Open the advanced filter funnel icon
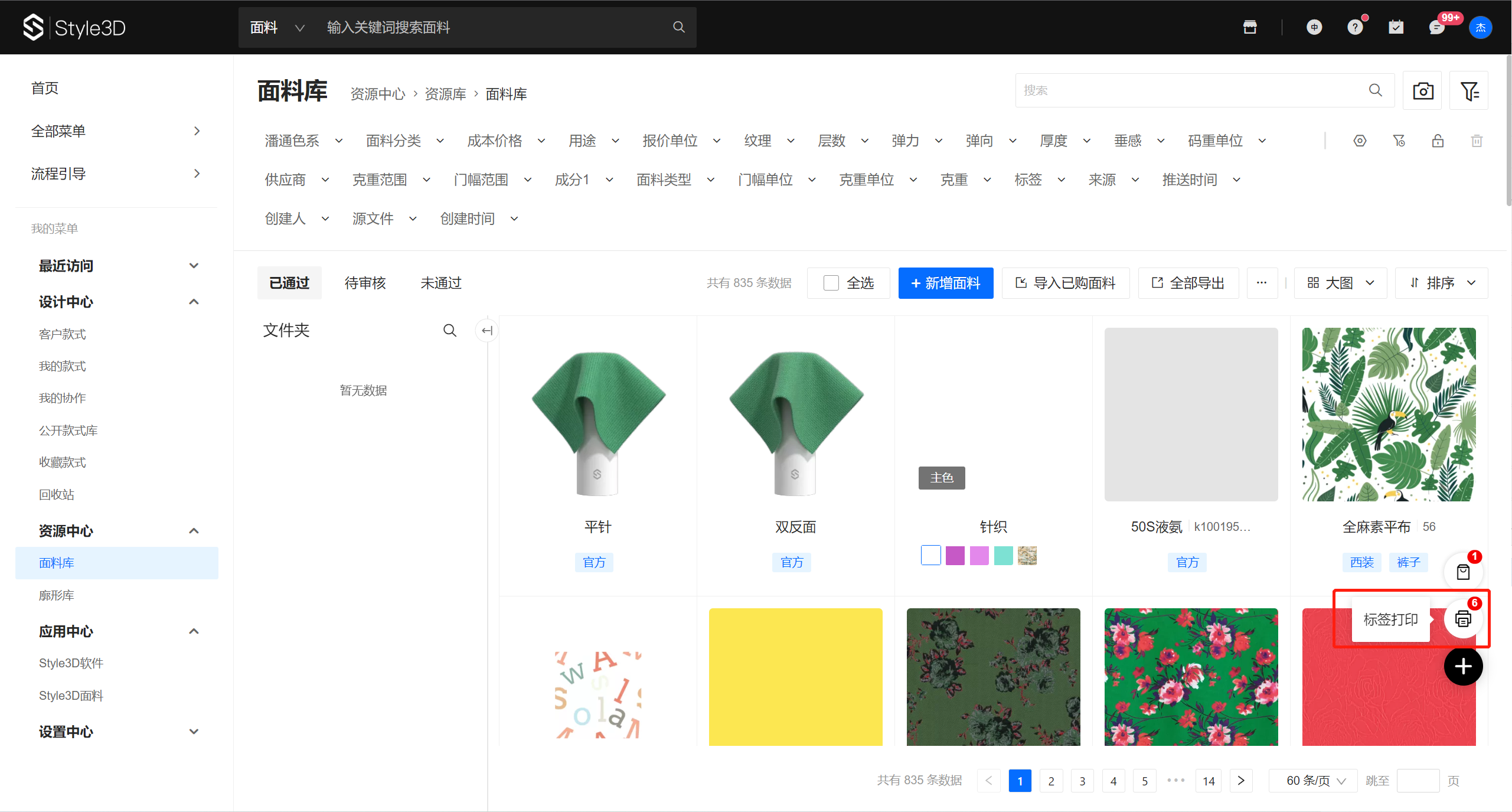Viewport: 1512px width, 812px height. [x=1468, y=91]
